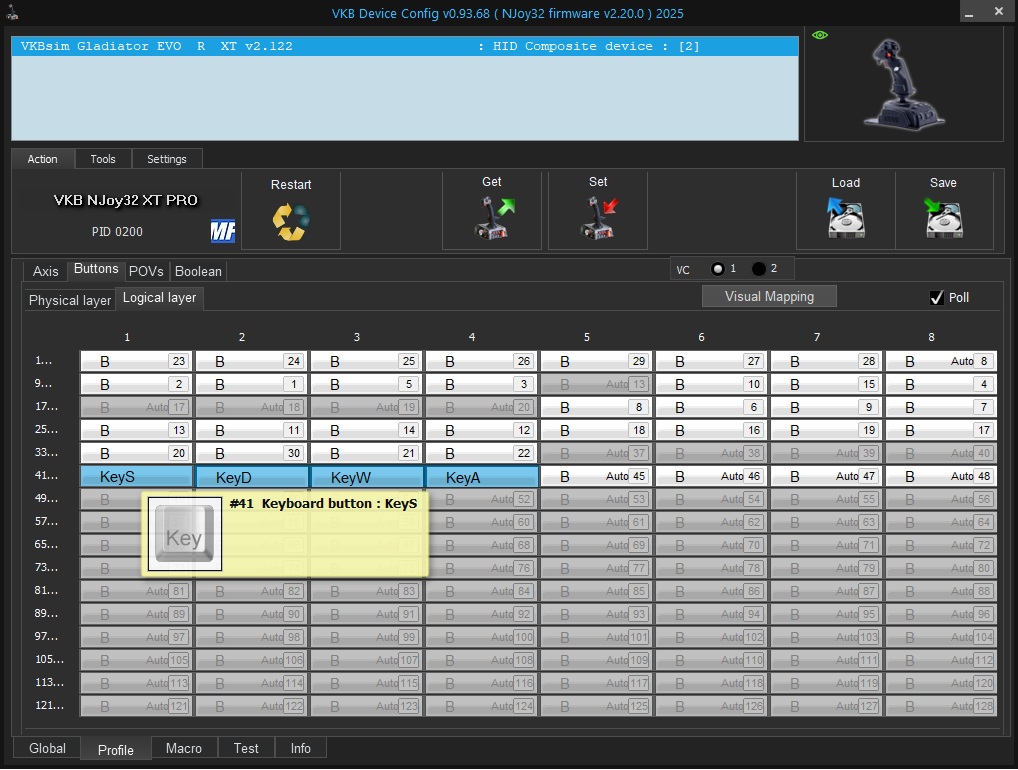Click button cell B Auto 46
Screen dimensions: 1018x770
[x=712, y=476]
